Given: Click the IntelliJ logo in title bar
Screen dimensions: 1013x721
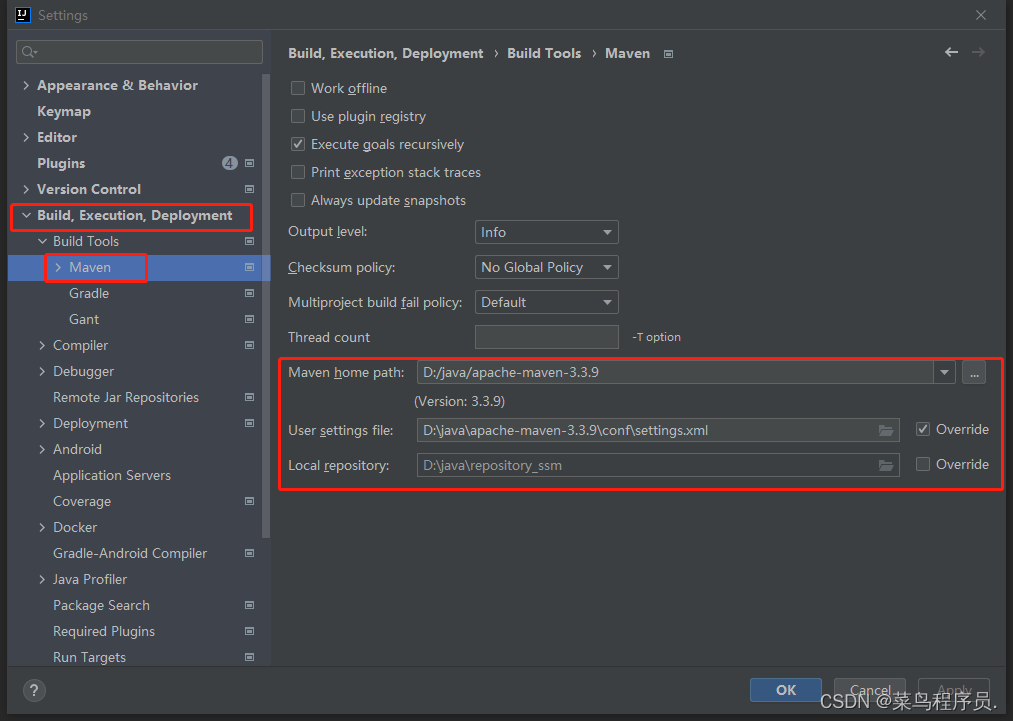Looking at the screenshot, I should click(x=23, y=14).
